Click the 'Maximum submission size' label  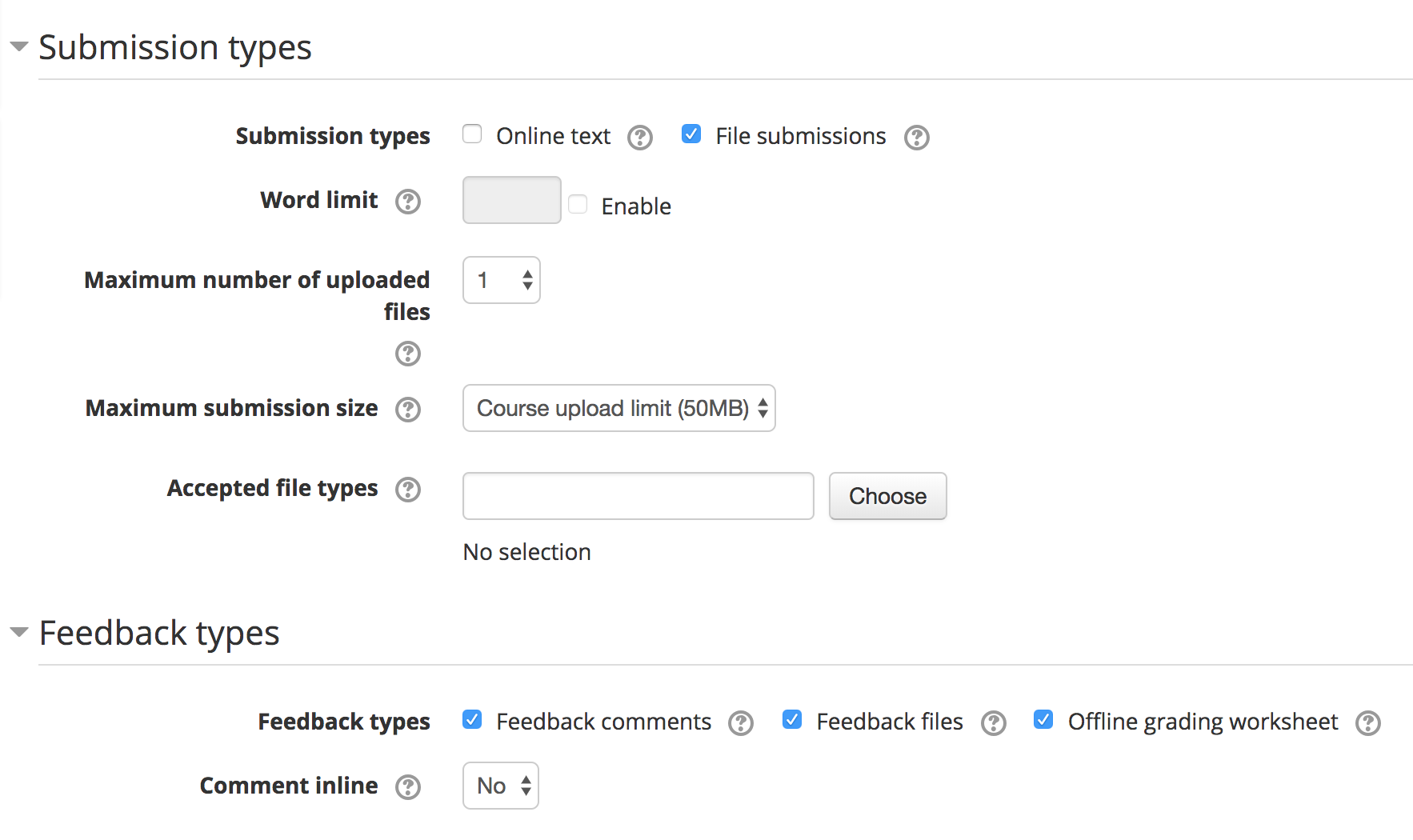click(x=232, y=408)
